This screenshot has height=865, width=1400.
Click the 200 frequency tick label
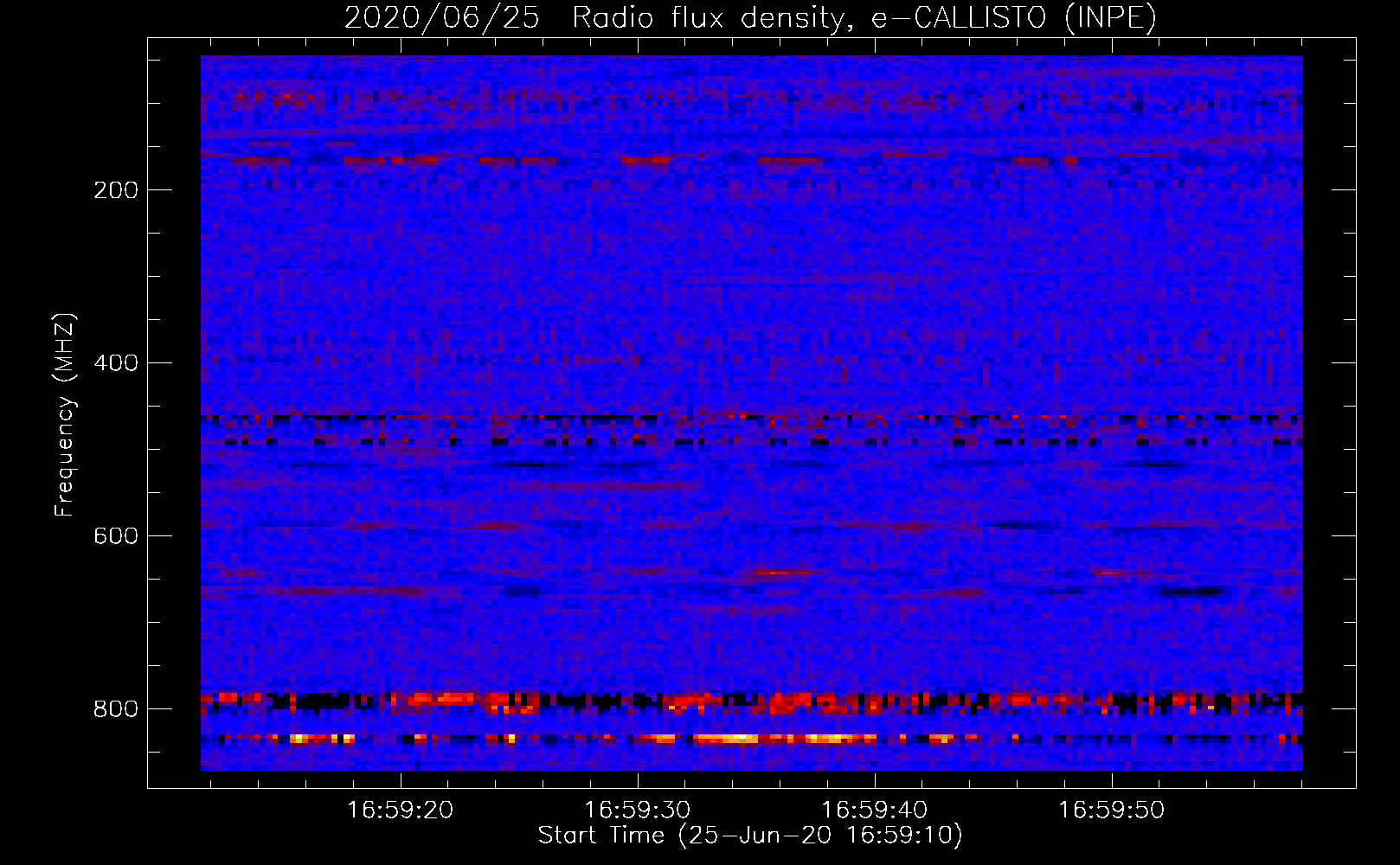(116, 190)
